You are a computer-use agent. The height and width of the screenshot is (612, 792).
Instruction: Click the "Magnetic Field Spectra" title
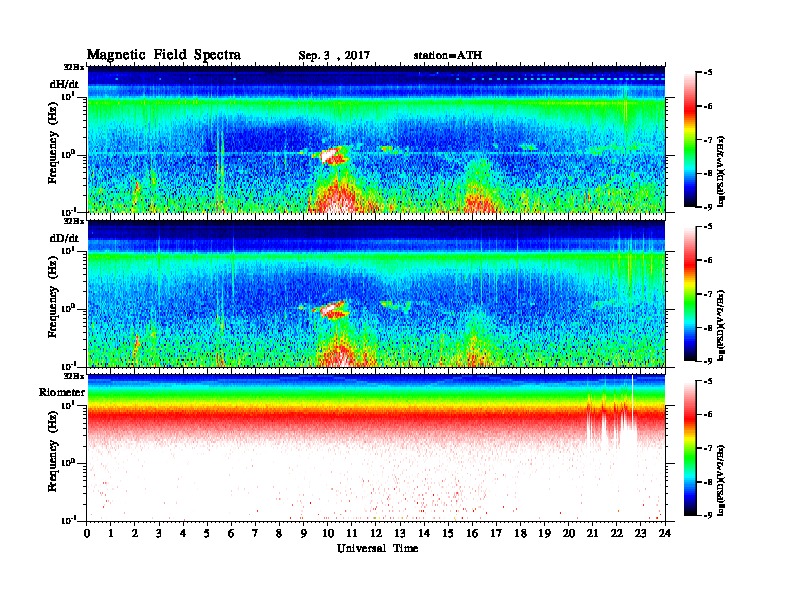tap(164, 55)
